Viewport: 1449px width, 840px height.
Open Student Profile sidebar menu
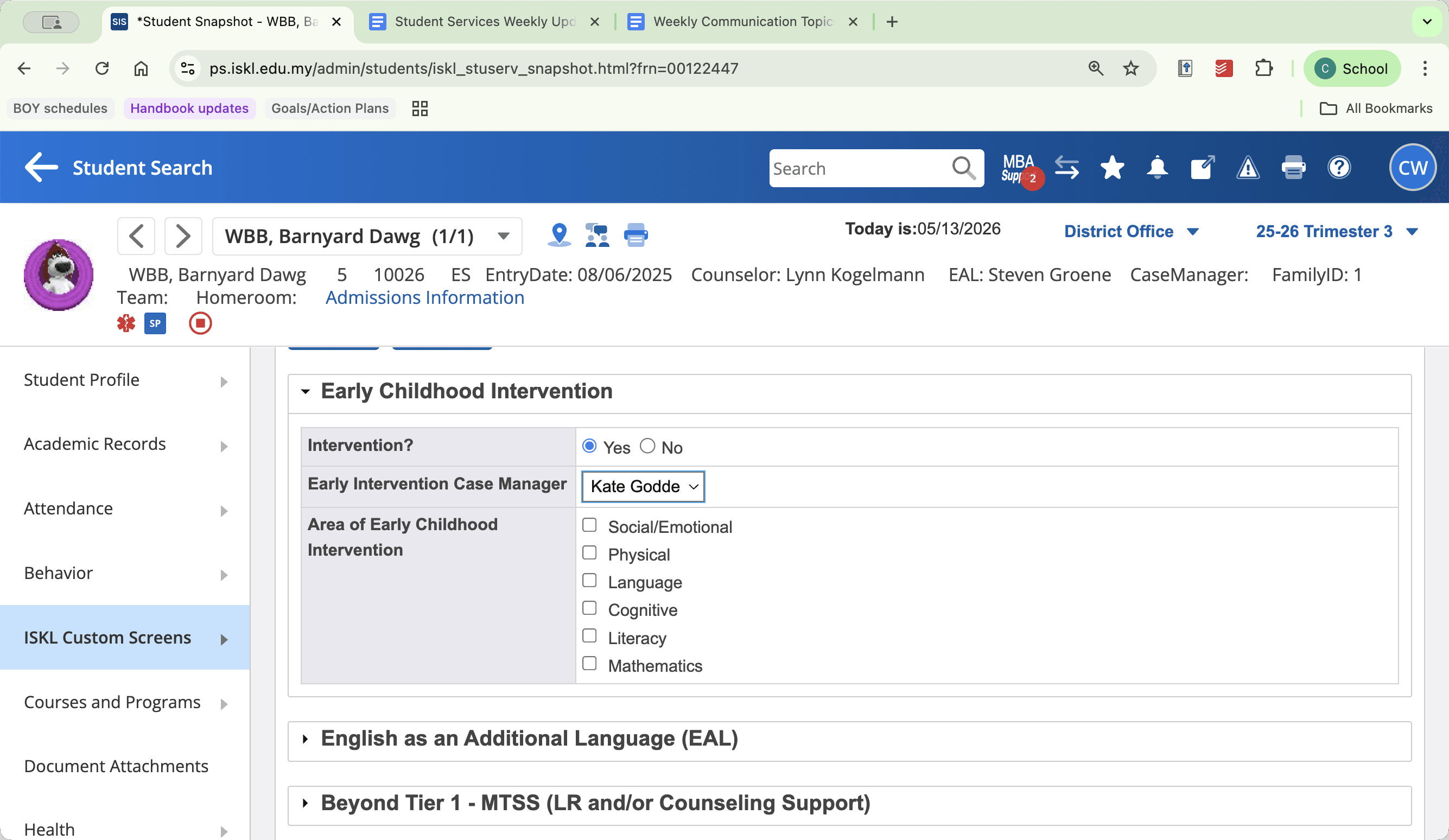(x=125, y=380)
